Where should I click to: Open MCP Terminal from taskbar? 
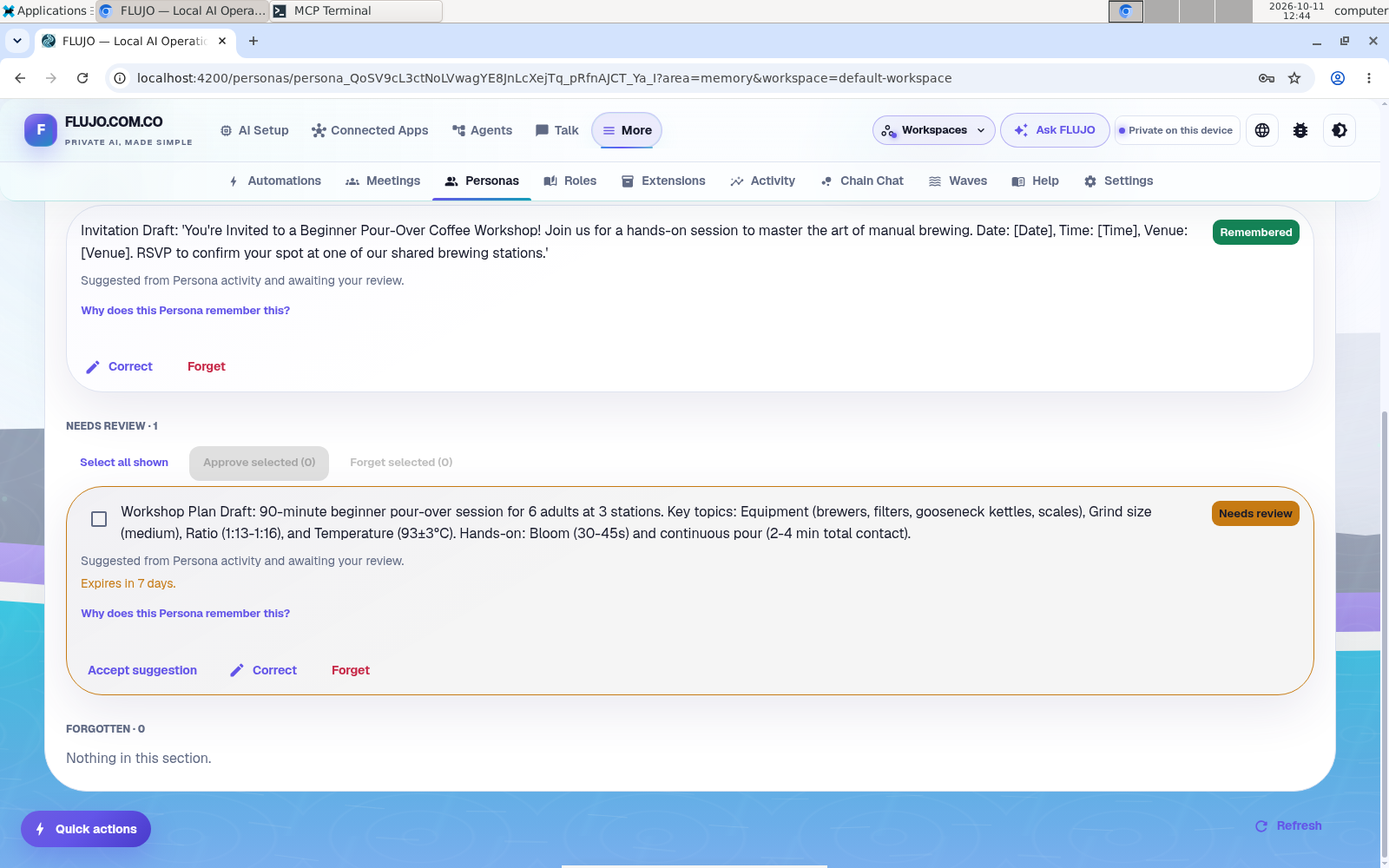[356, 10]
